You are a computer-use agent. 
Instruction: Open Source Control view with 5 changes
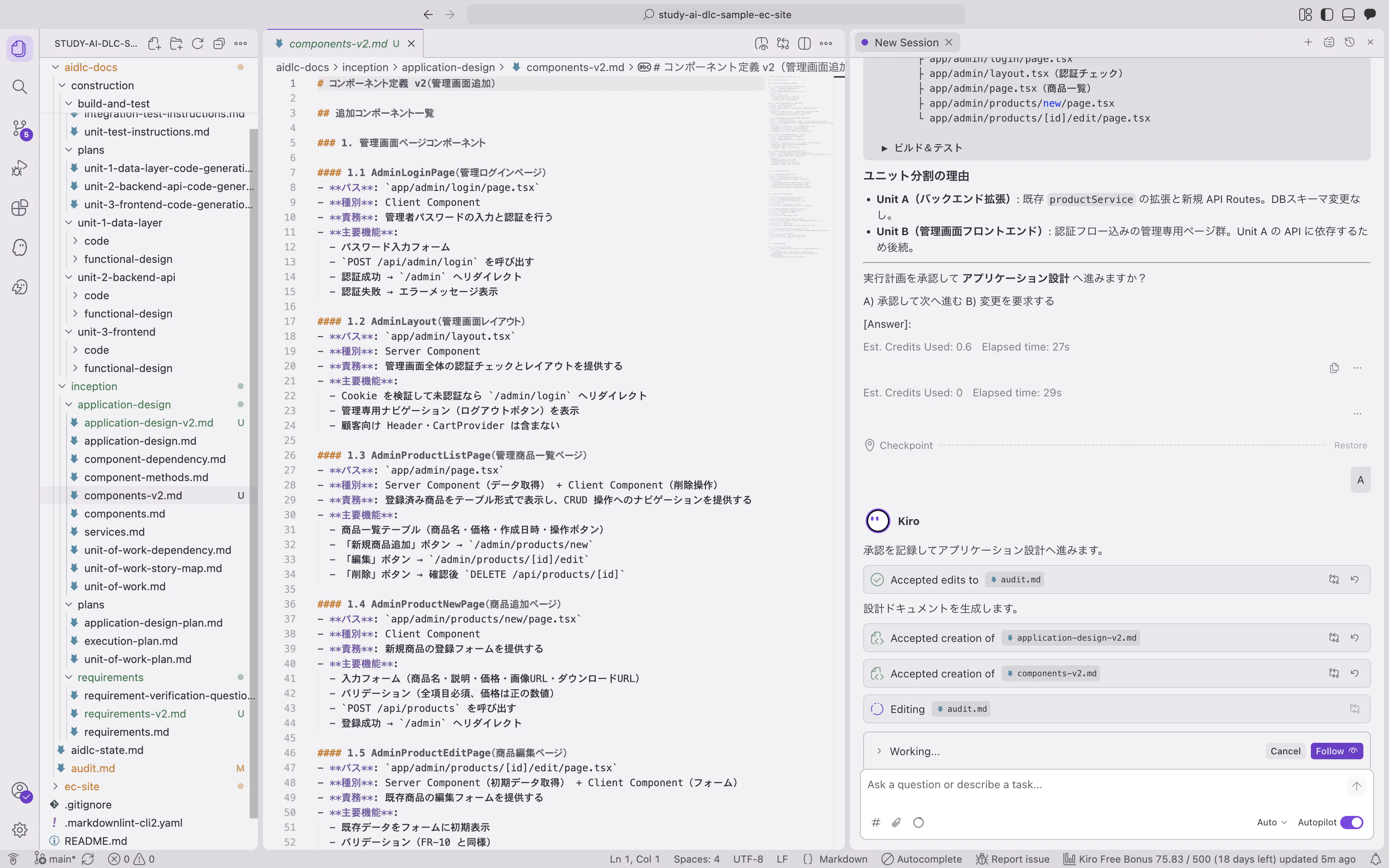coord(20,129)
